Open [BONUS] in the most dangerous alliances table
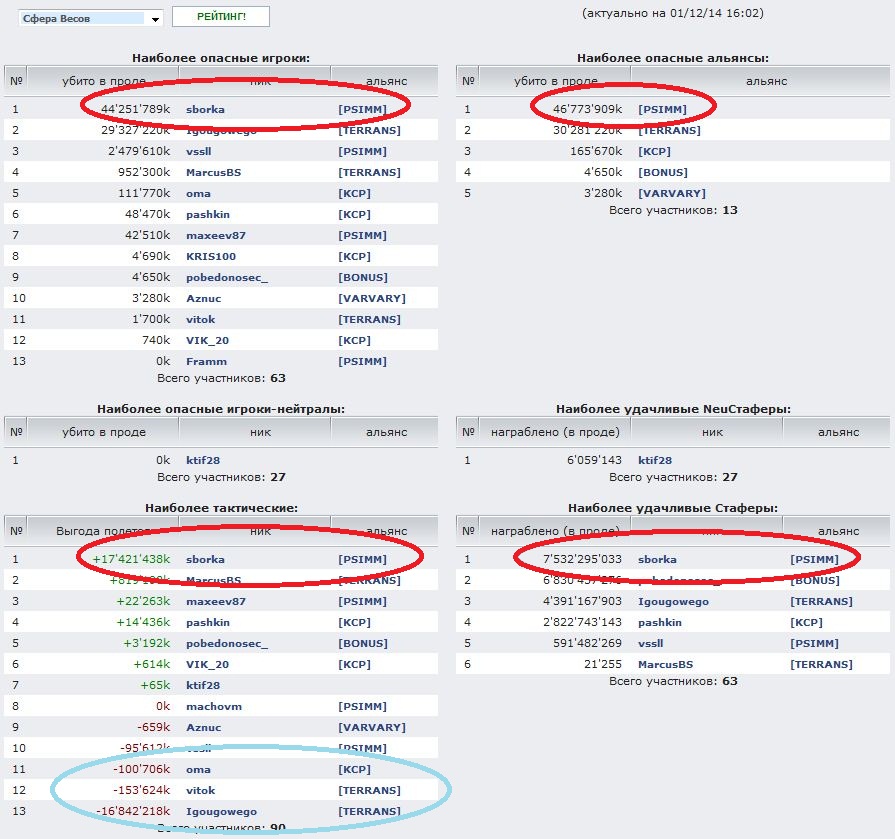The height and width of the screenshot is (839, 895). coord(661,172)
